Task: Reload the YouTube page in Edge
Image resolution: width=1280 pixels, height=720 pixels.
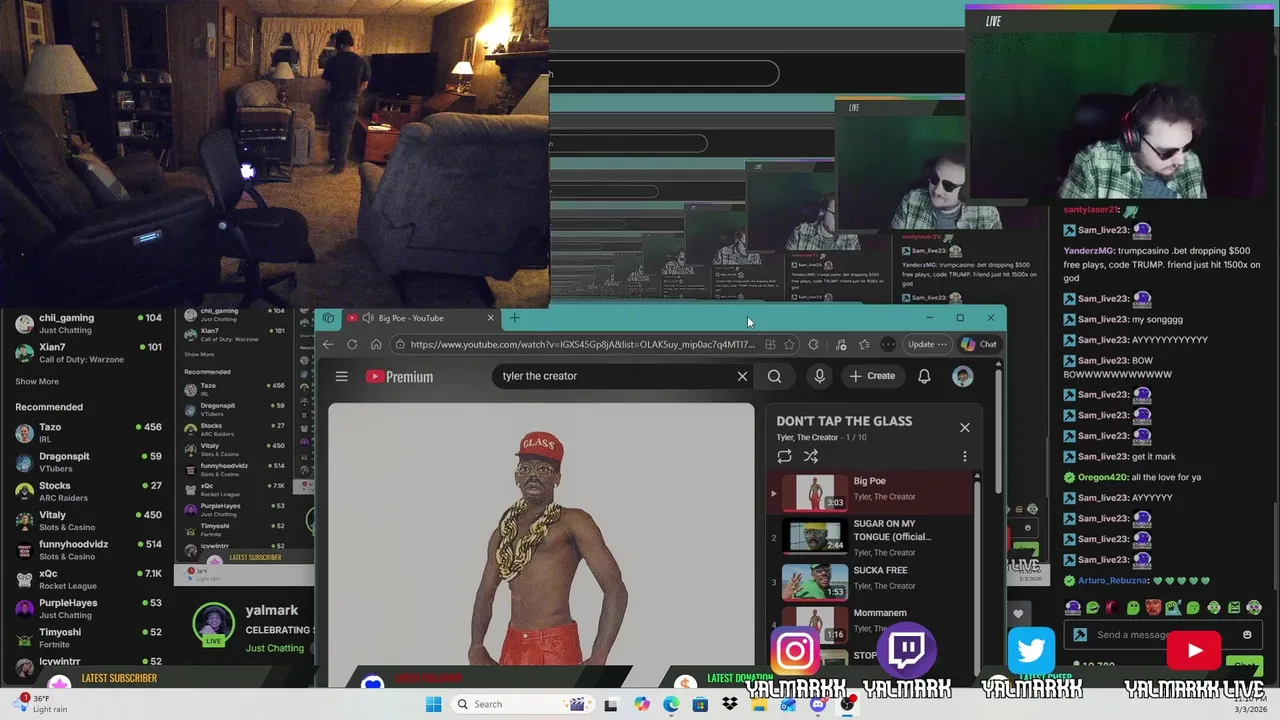Action: pyautogui.click(x=352, y=344)
